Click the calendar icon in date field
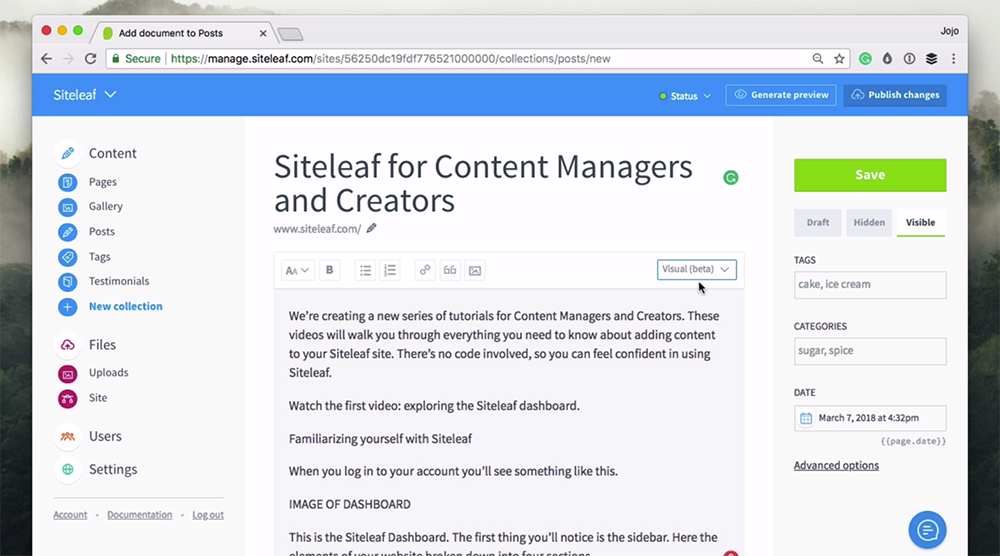 click(806, 418)
